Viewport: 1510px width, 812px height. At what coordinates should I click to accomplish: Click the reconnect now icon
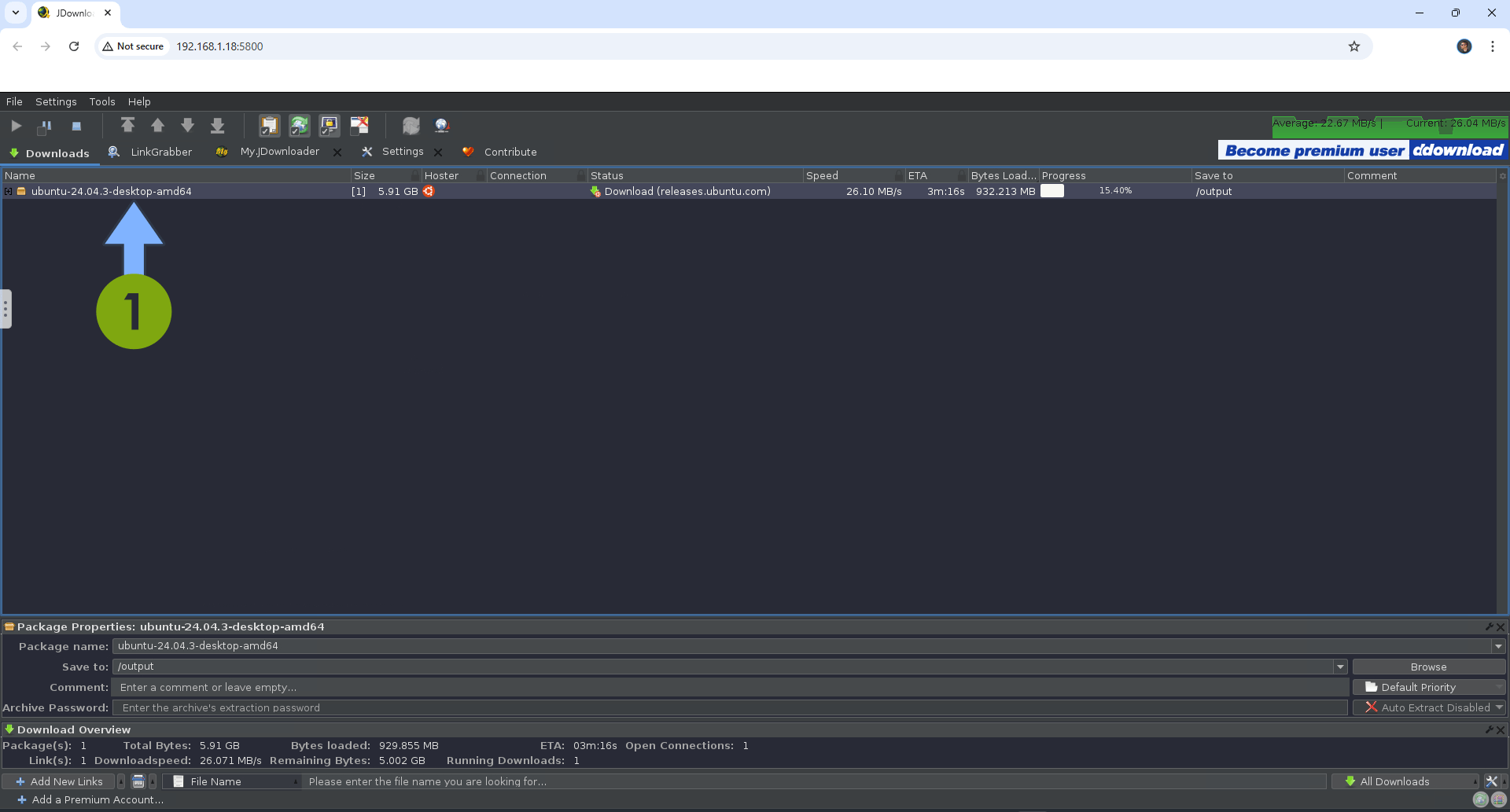[411, 125]
